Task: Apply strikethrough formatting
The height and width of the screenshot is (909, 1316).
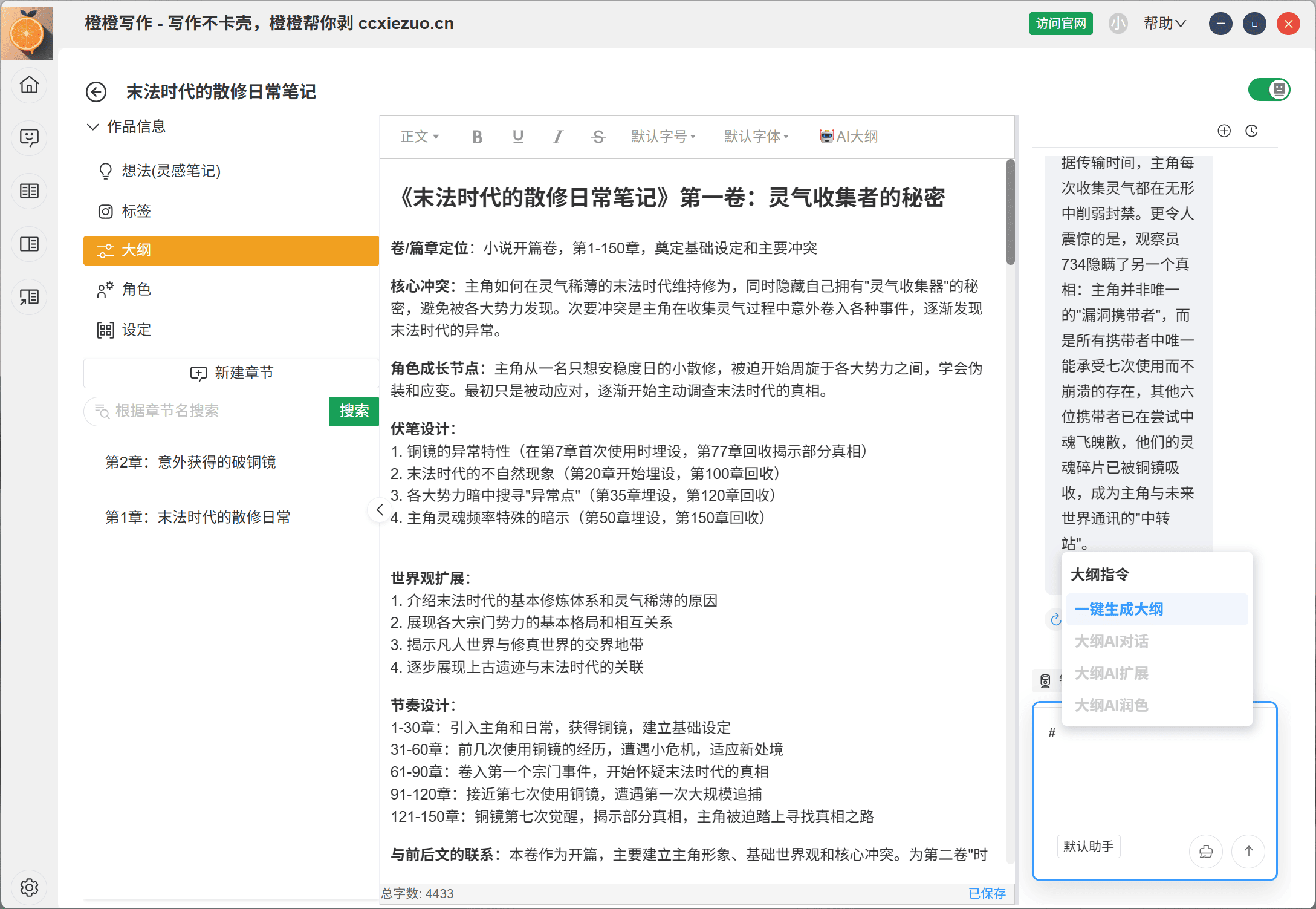Action: tap(598, 137)
